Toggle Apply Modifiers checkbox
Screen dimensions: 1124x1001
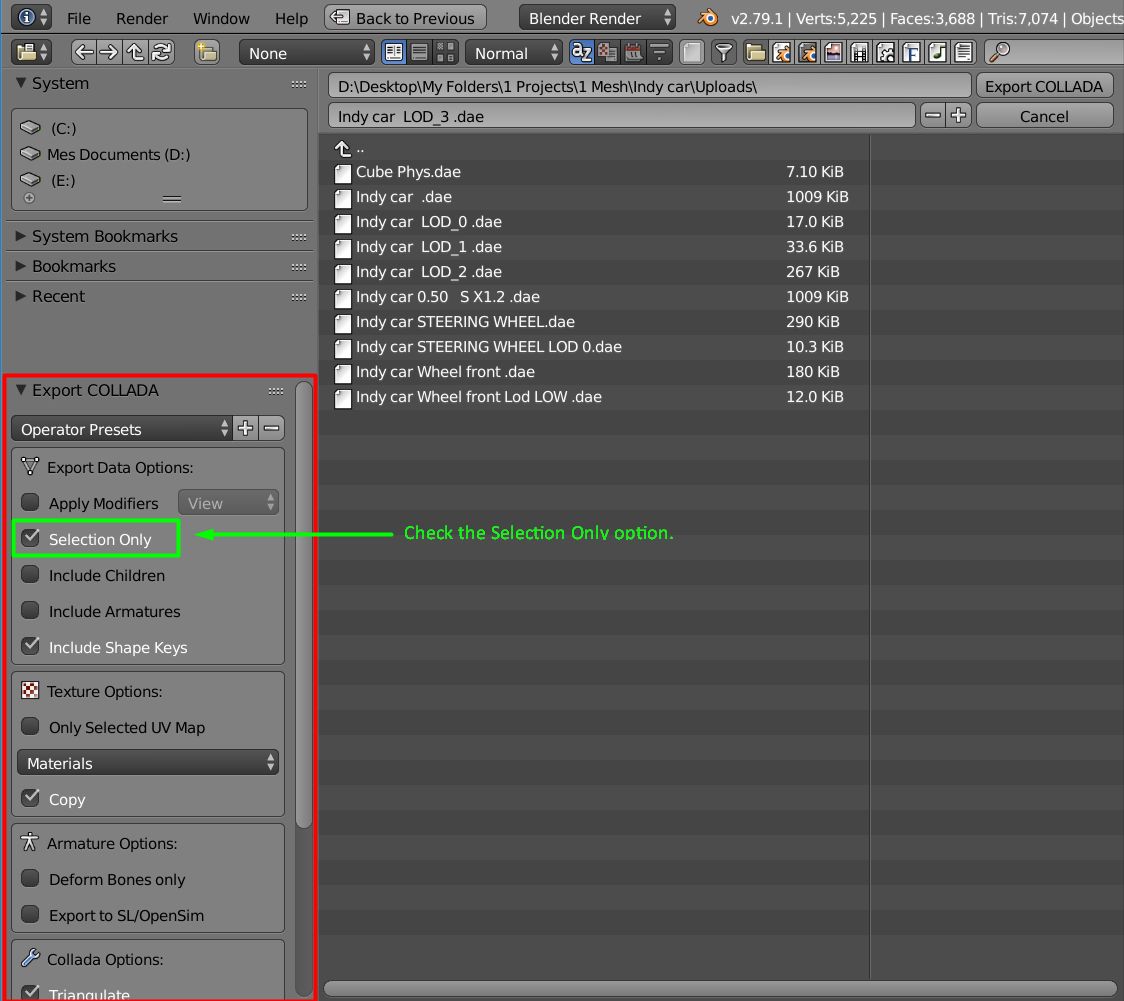30,502
